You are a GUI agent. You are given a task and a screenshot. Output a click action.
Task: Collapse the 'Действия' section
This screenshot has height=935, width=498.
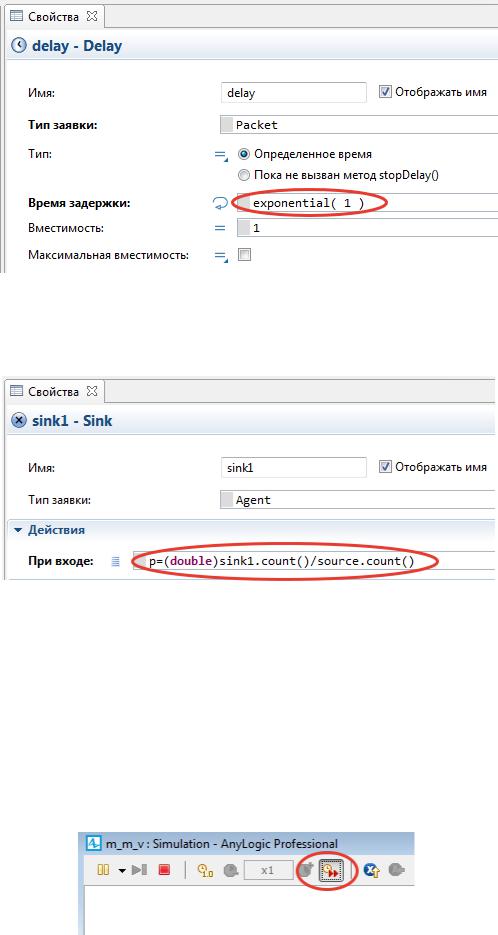point(18,530)
